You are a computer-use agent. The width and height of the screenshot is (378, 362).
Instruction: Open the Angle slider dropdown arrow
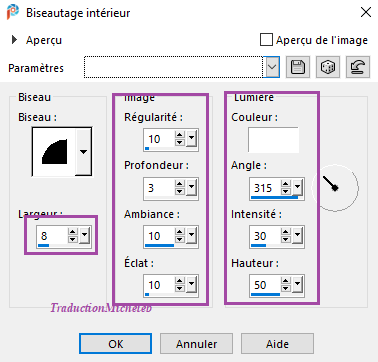pyautogui.click(x=297, y=188)
